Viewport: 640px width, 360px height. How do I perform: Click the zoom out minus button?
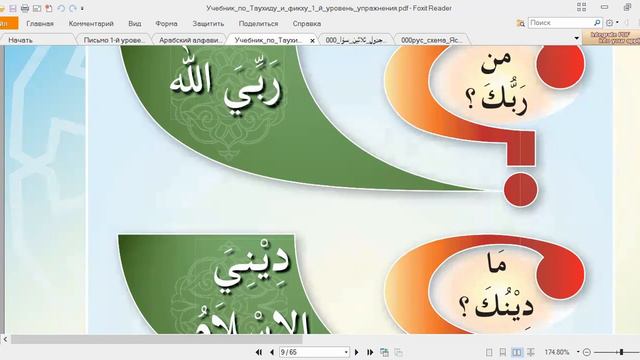(x=587, y=352)
